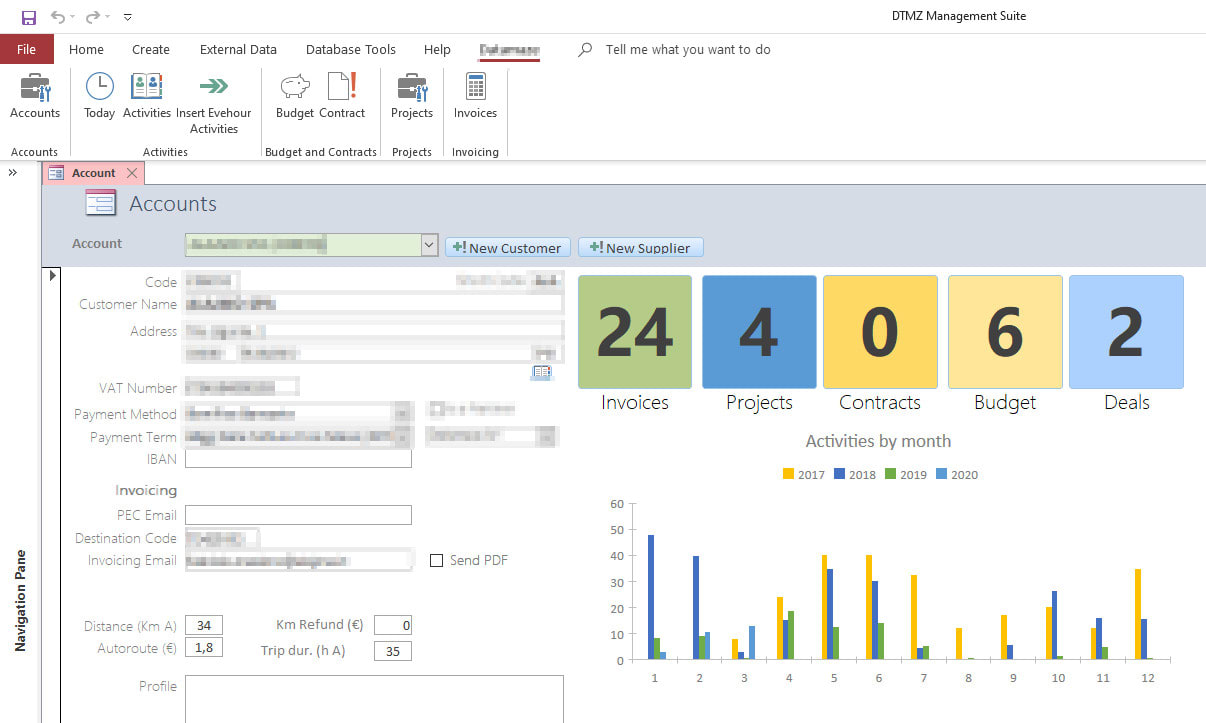The width and height of the screenshot is (1206, 723).
Task: Click the Trip dur. field showing 35
Action: click(x=393, y=651)
